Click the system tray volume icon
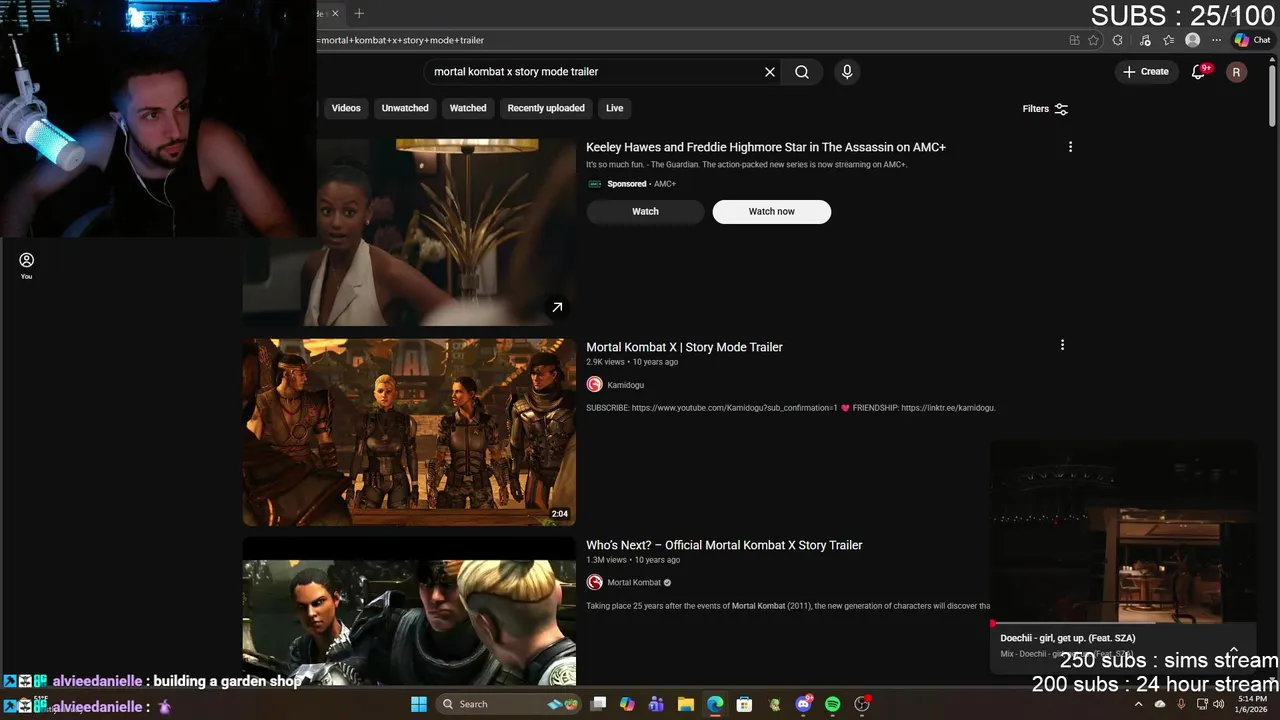1280x720 pixels. [x=1218, y=704]
